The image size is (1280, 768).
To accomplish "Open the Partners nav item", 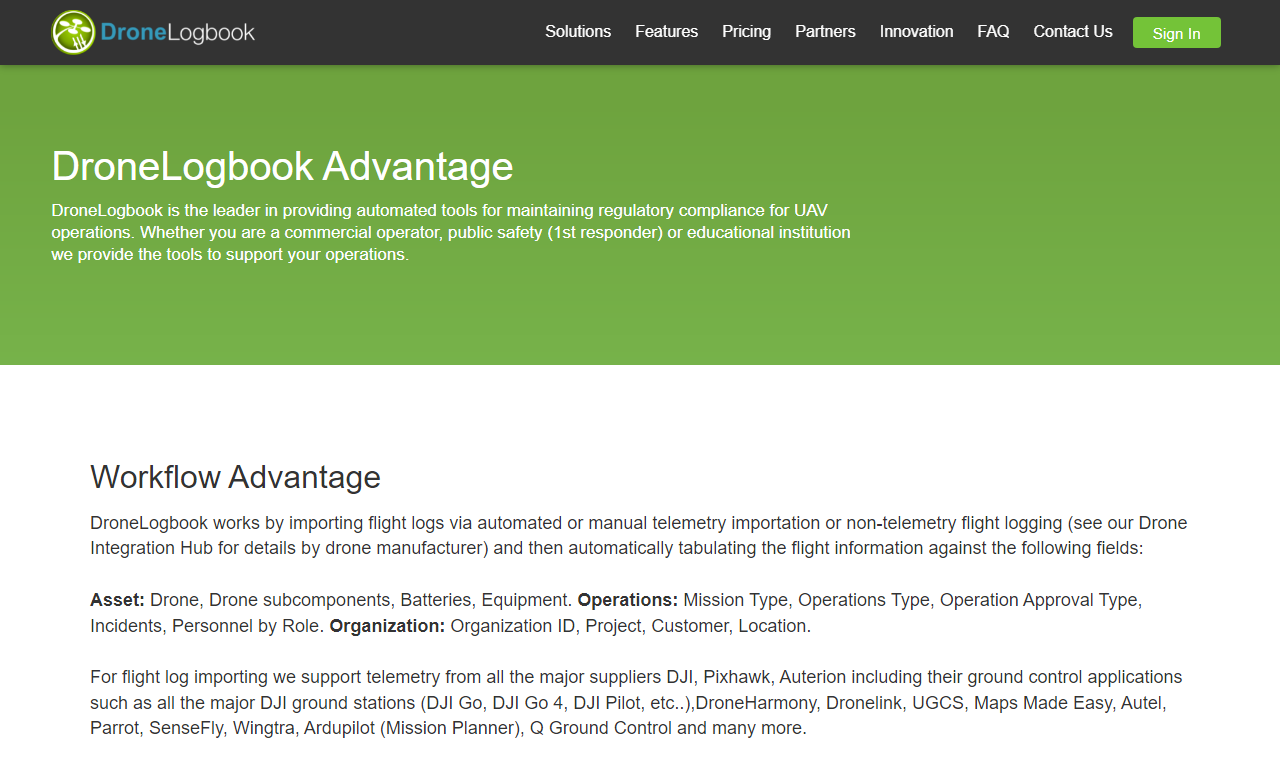I will (x=825, y=32).
